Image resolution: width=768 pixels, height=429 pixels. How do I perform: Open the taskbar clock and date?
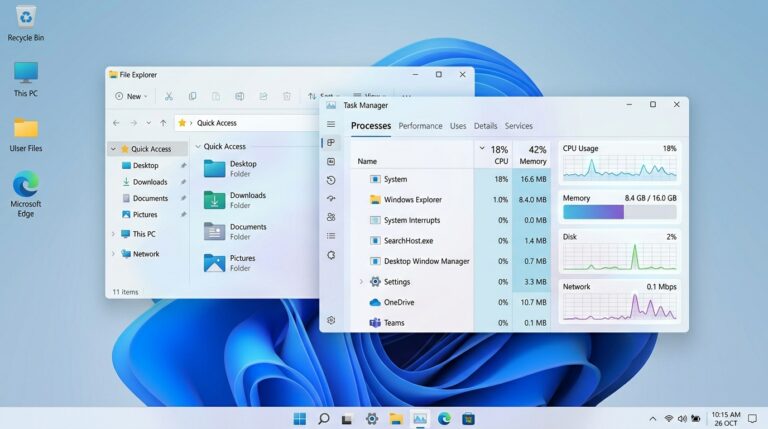(726, 419)
